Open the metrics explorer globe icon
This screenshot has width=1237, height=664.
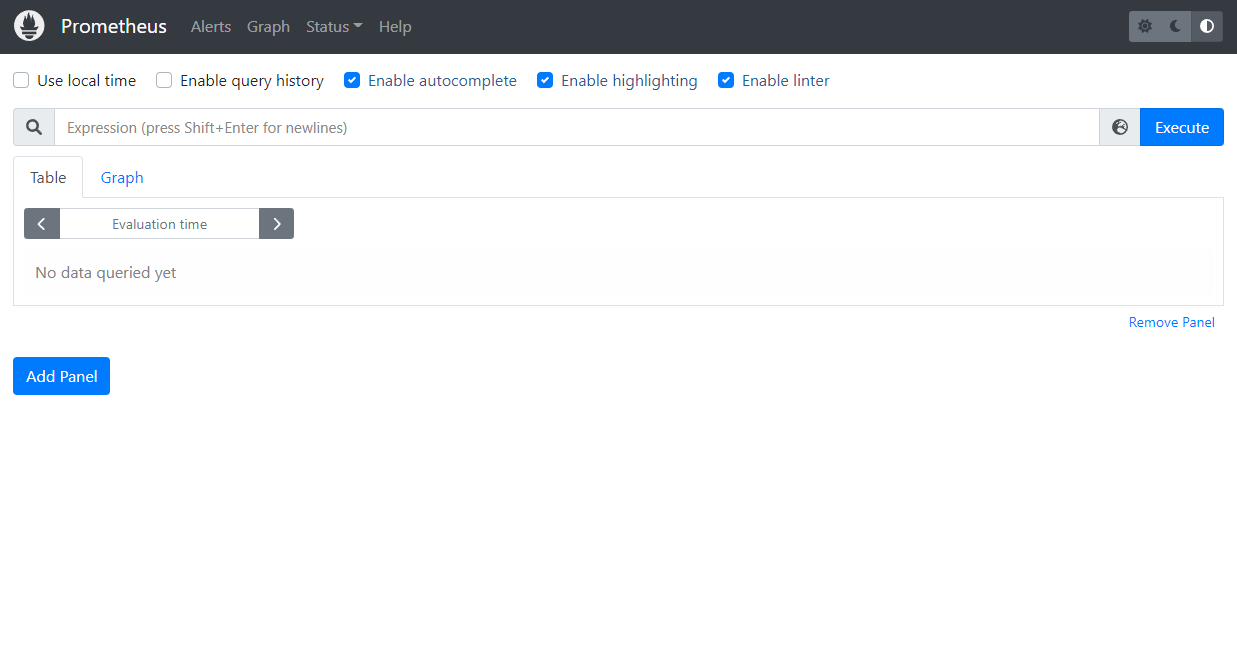[1120, 127]
